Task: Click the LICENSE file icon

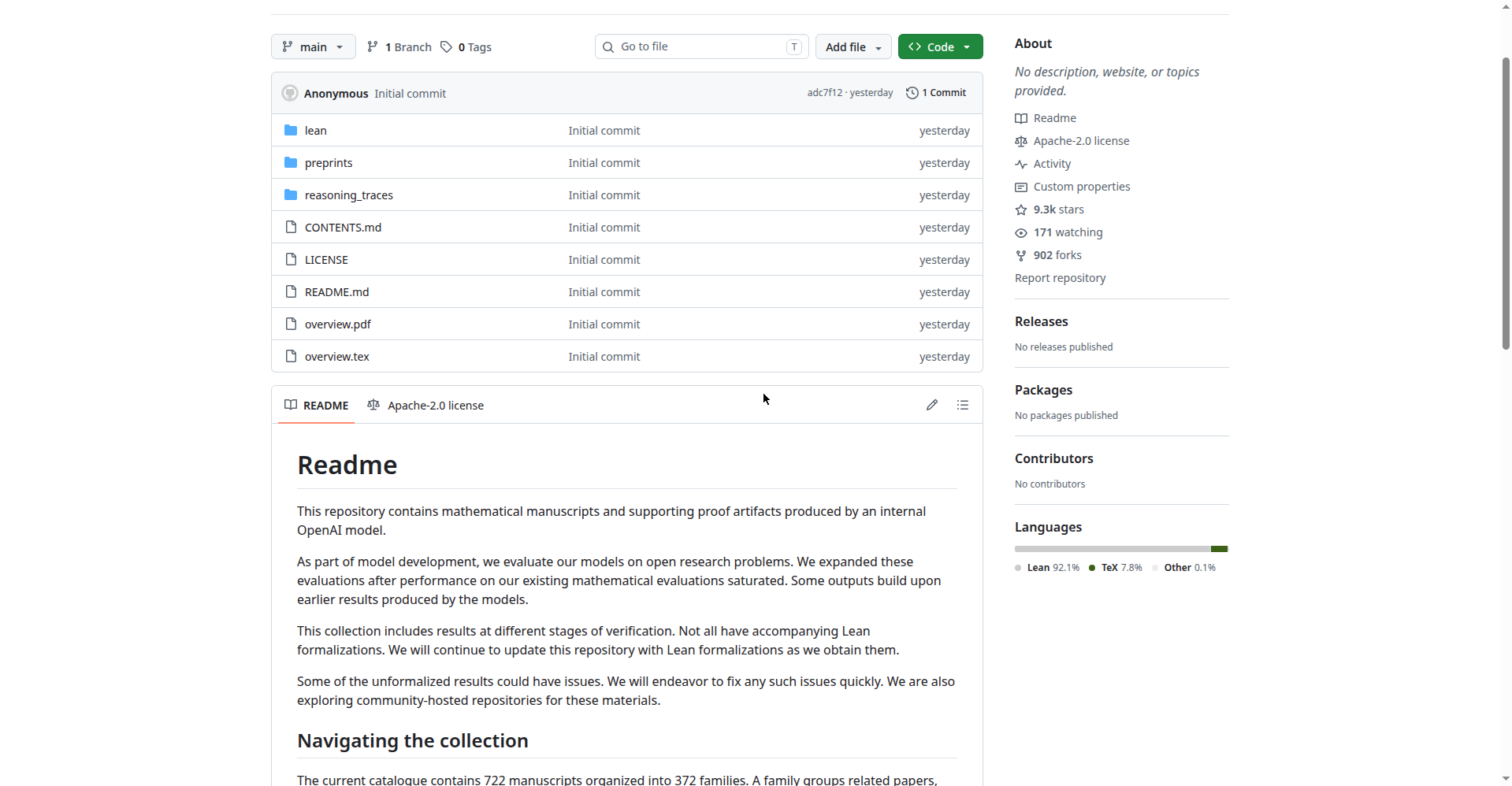Action: tap(291, 259)
